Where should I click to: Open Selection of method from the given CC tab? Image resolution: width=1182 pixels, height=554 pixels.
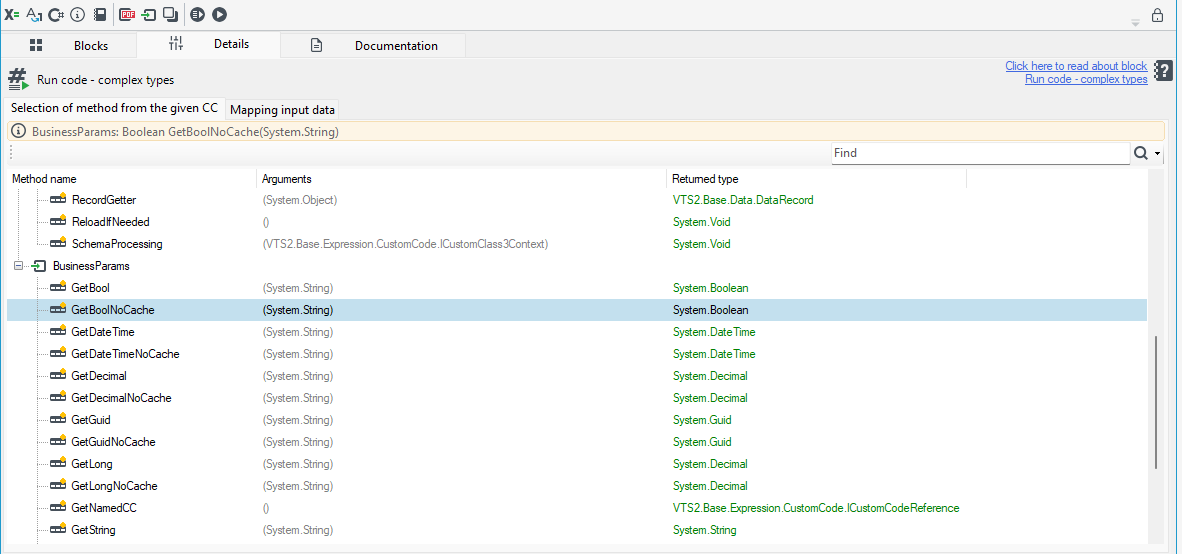115,109
